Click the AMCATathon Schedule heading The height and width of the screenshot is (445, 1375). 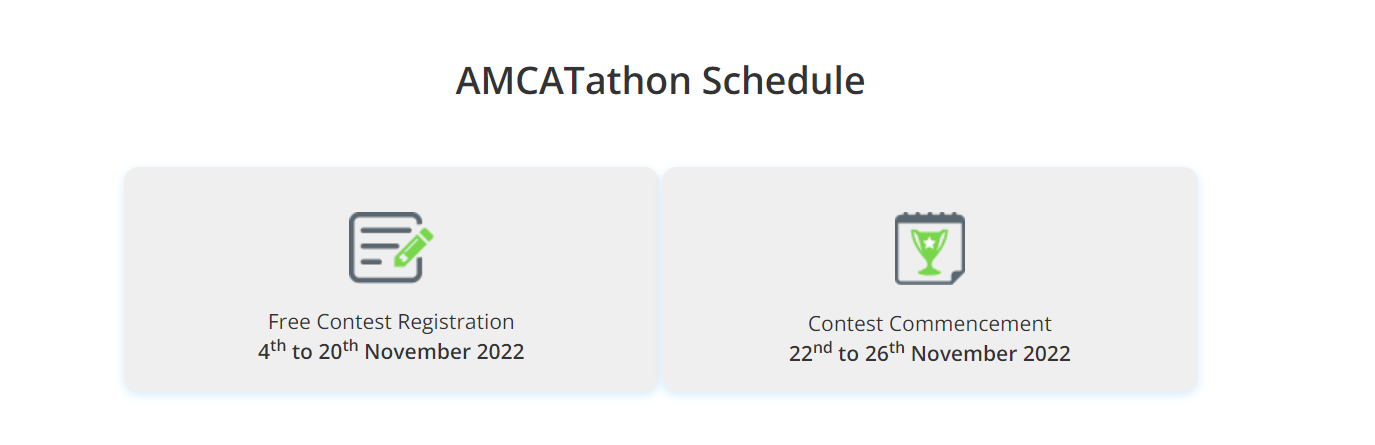pyautogui.click(x=660, y=81)
